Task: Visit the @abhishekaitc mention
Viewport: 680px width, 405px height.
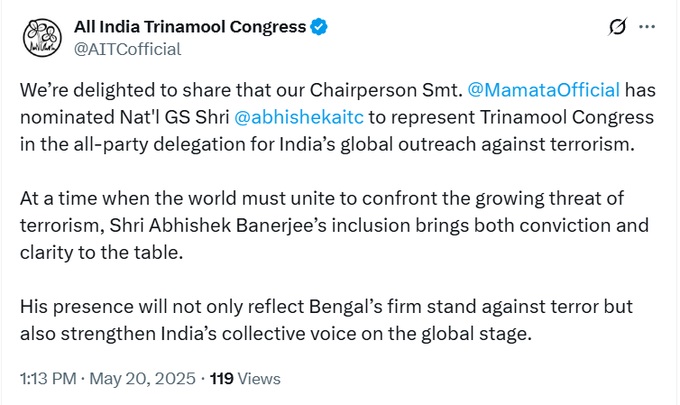Action: 297,117
